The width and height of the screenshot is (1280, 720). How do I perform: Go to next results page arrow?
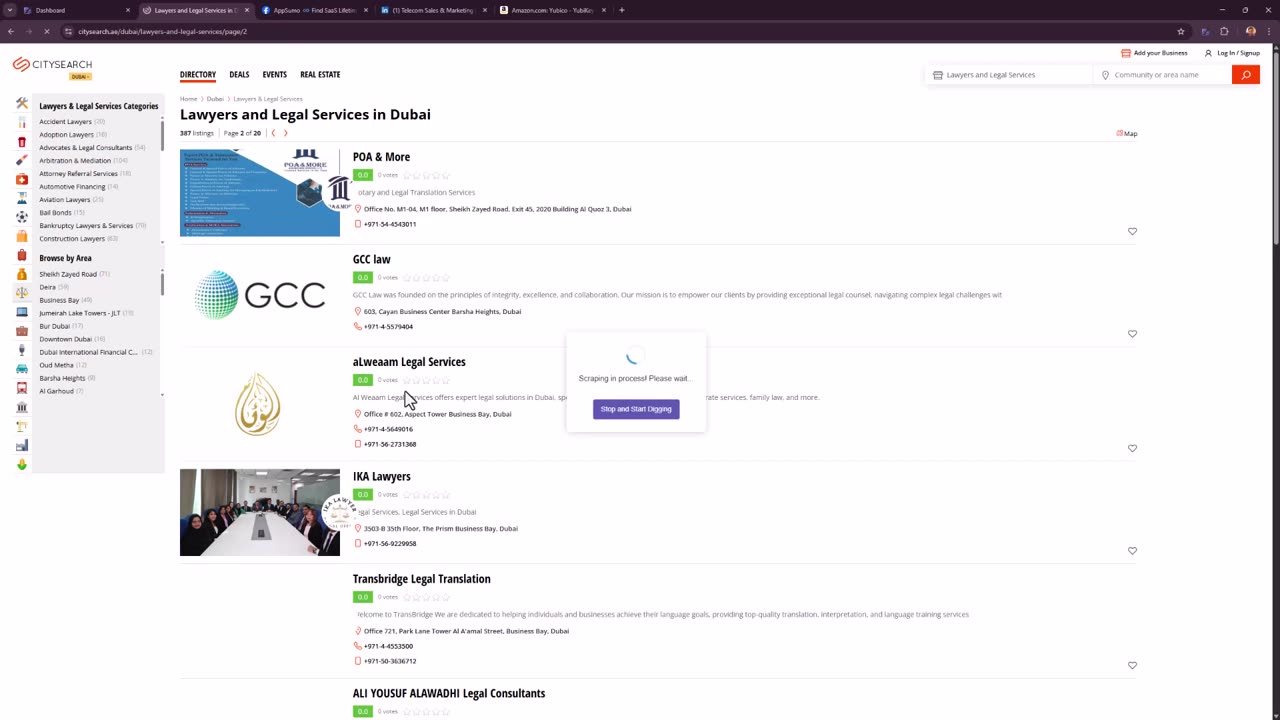tap(285, 133)
